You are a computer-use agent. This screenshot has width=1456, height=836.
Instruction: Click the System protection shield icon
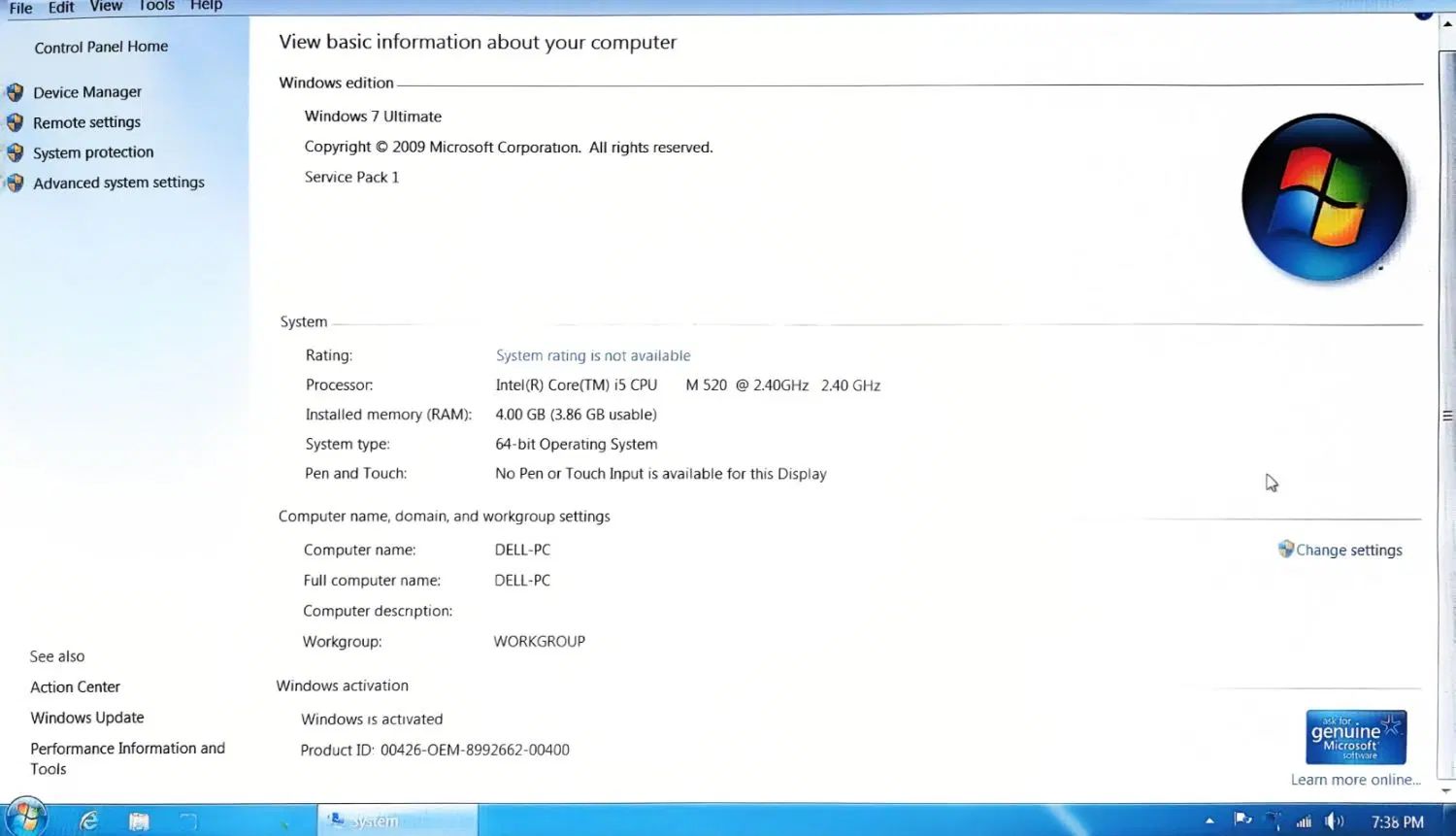point(15,152)
